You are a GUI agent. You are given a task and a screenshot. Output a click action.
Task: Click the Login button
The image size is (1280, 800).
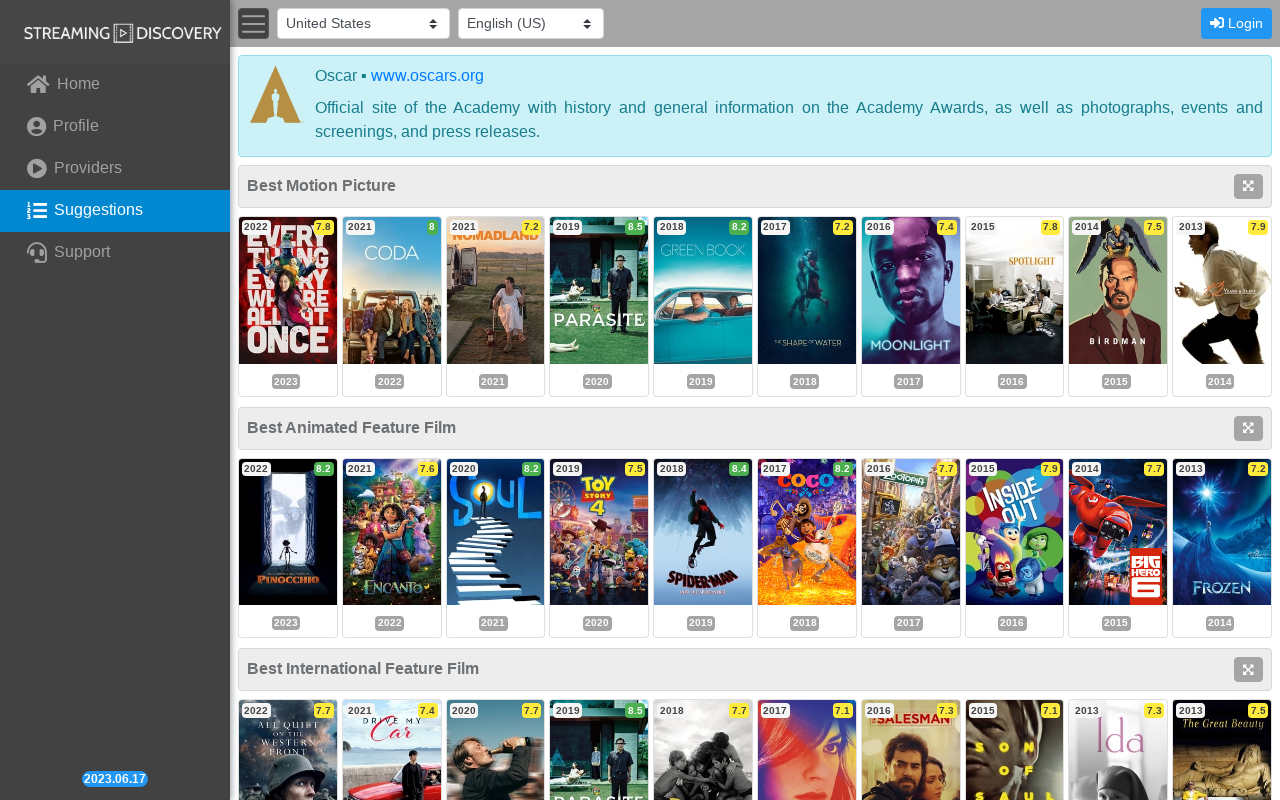click(1236, 23)
